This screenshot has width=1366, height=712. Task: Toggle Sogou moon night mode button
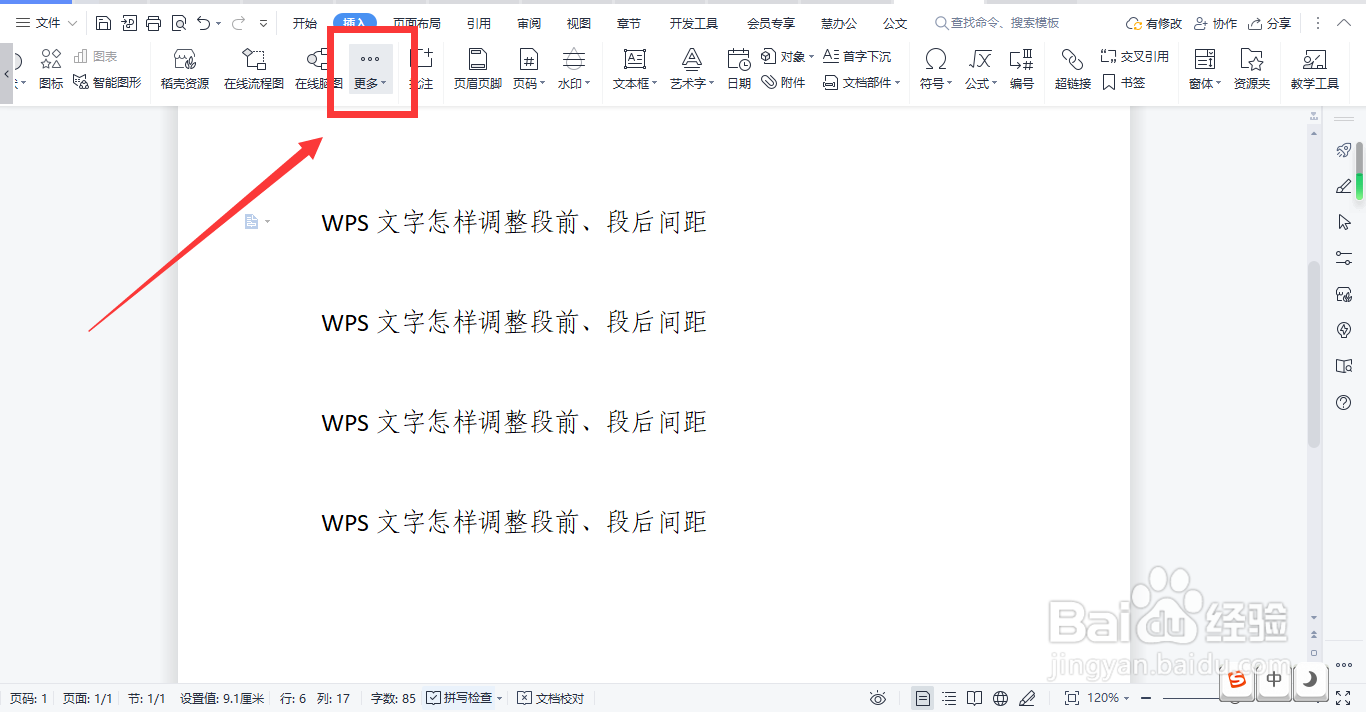(1309, 680)
